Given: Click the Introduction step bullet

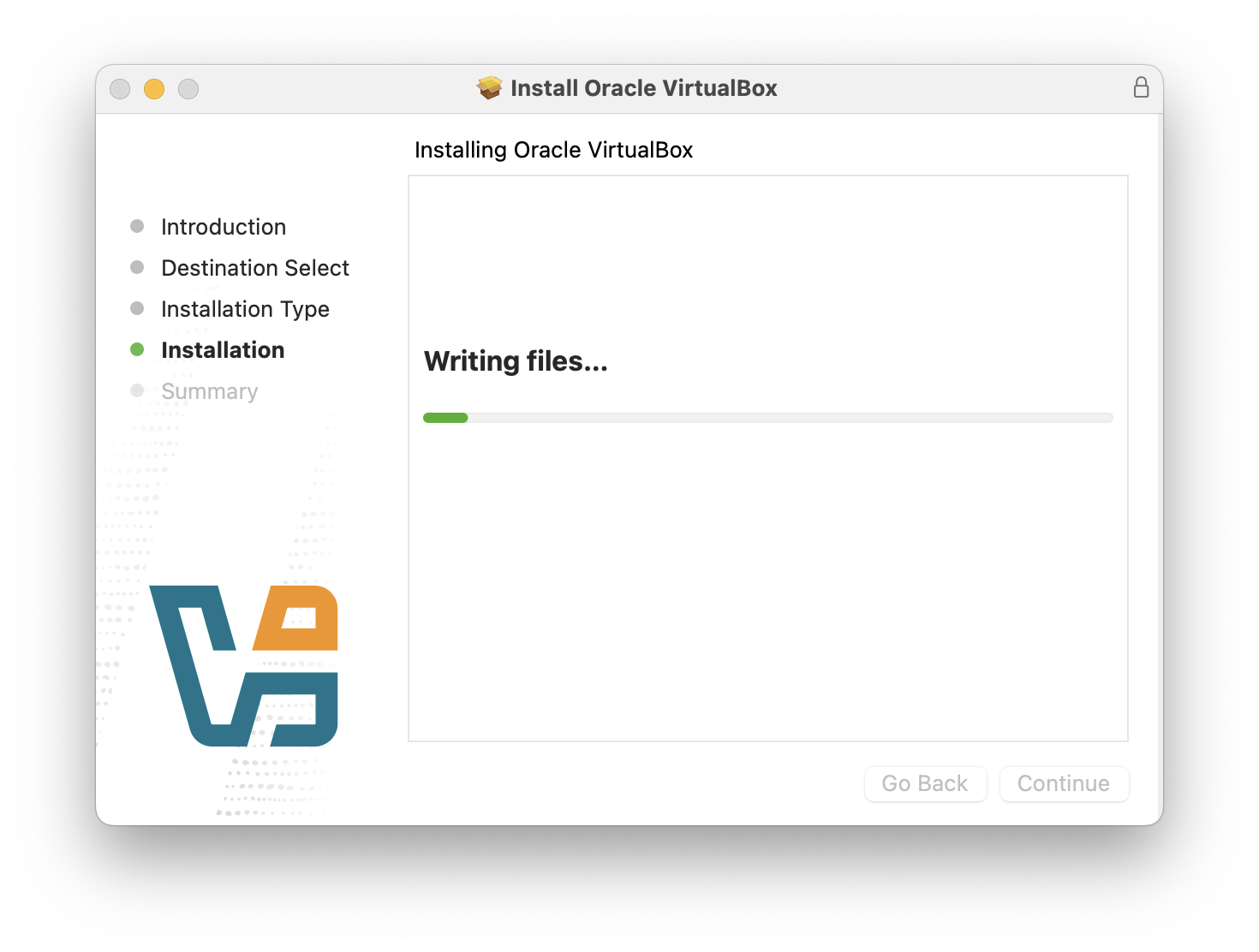Looking at the screenshot, I should 137,226.
